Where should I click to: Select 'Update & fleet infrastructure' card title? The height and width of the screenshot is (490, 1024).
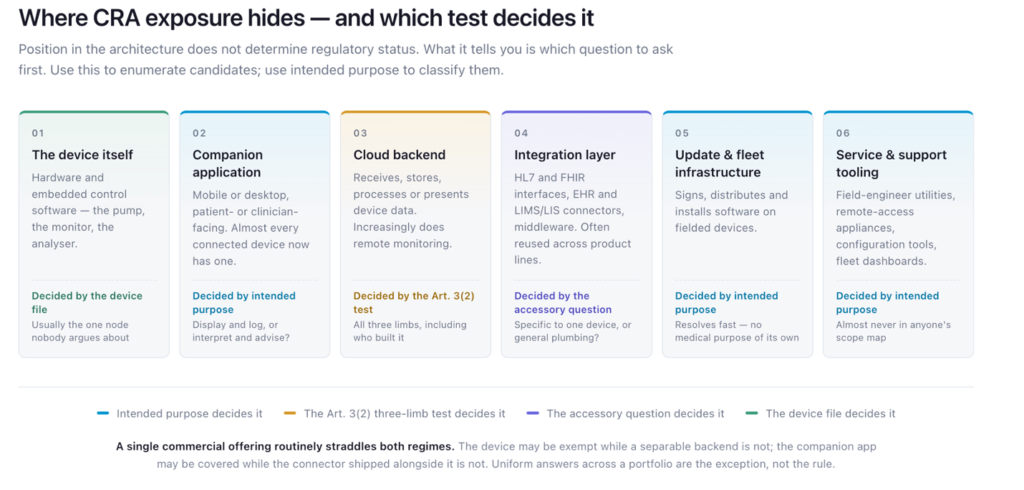tap(719, 163)
